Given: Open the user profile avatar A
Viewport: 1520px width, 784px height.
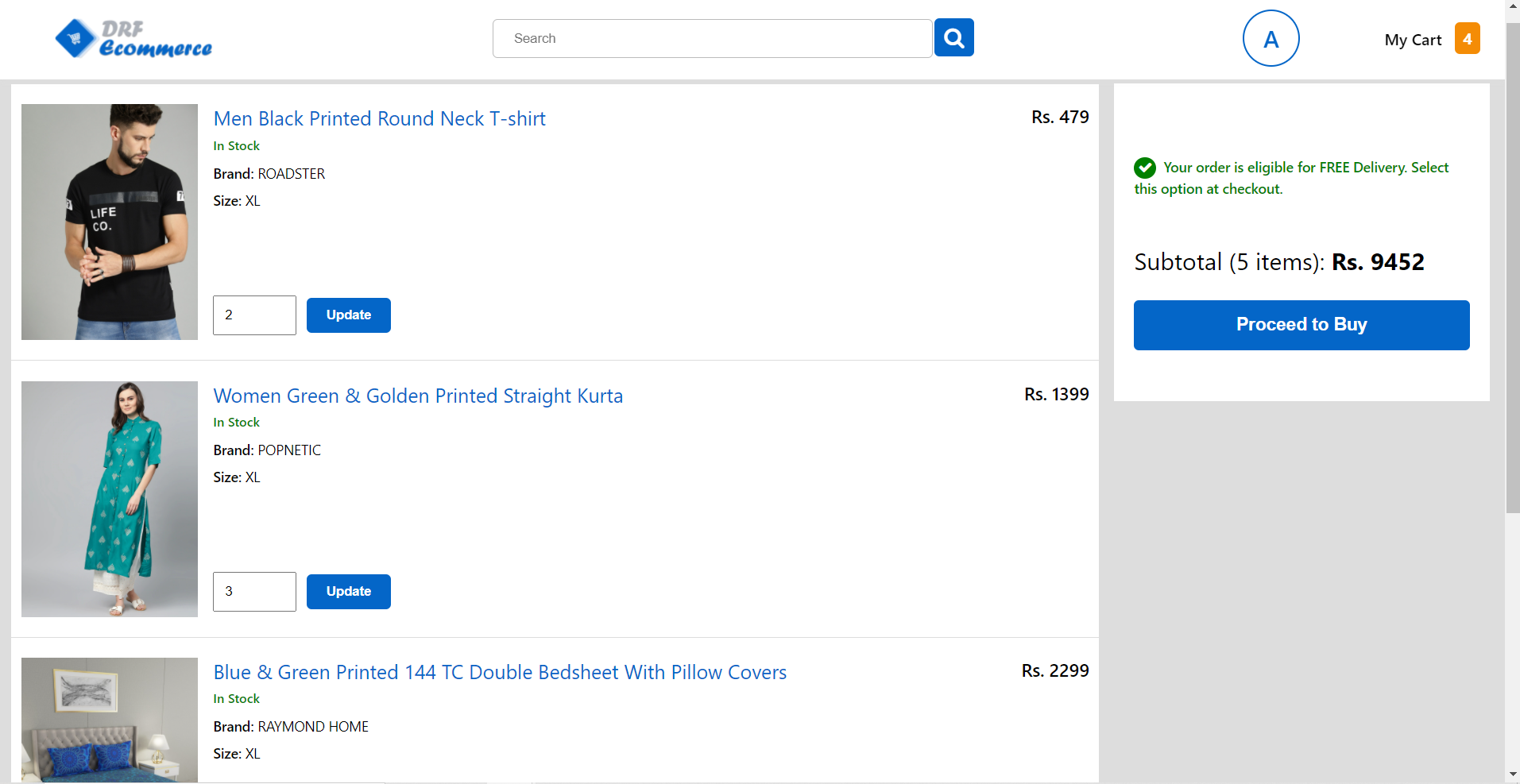Looking at the screenshot, I should [1271, 38].
